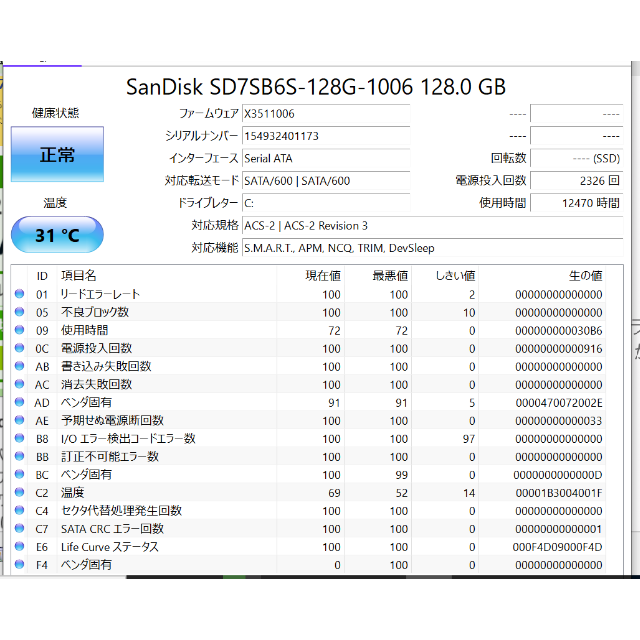This screenshot has height=640, width=640.
Task: Select the 予期せぬ電源断回数 row name
Action: pyautogui.click(x=112, y=420)
